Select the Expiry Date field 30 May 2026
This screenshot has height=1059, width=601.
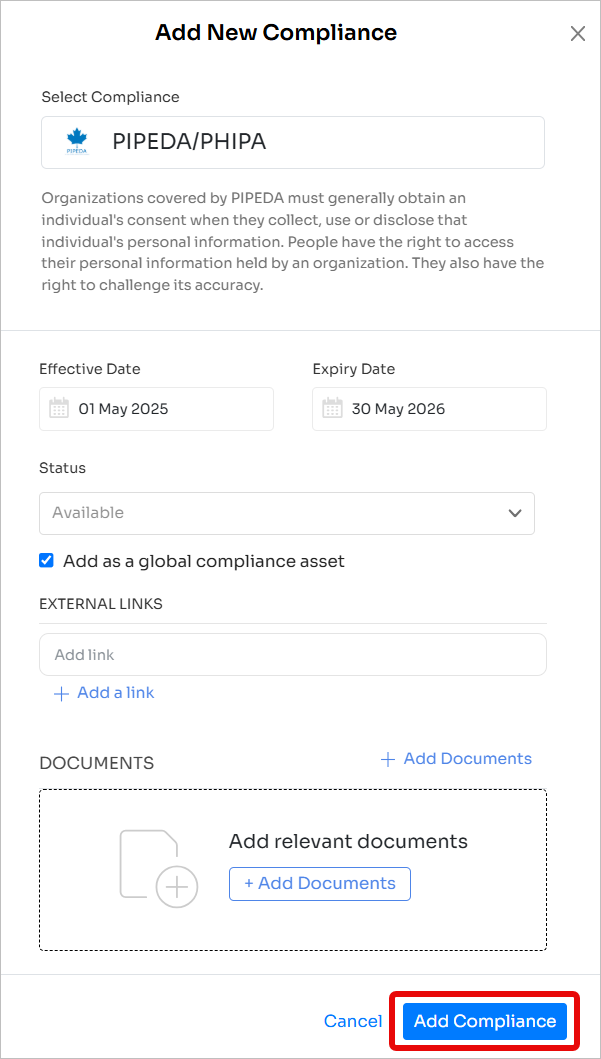429,409
